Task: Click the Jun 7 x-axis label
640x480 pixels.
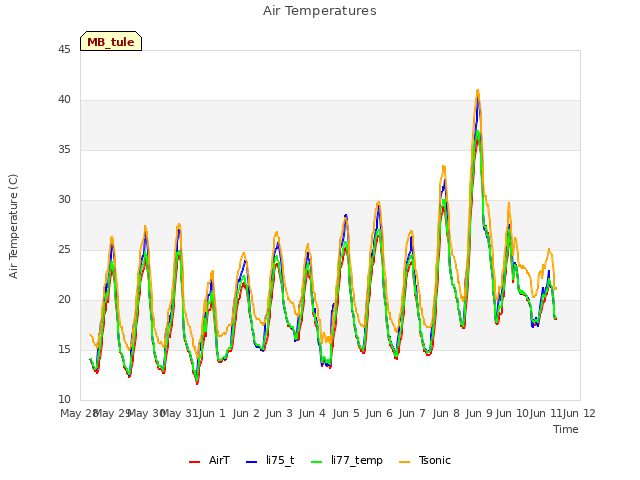Action: 412,413
